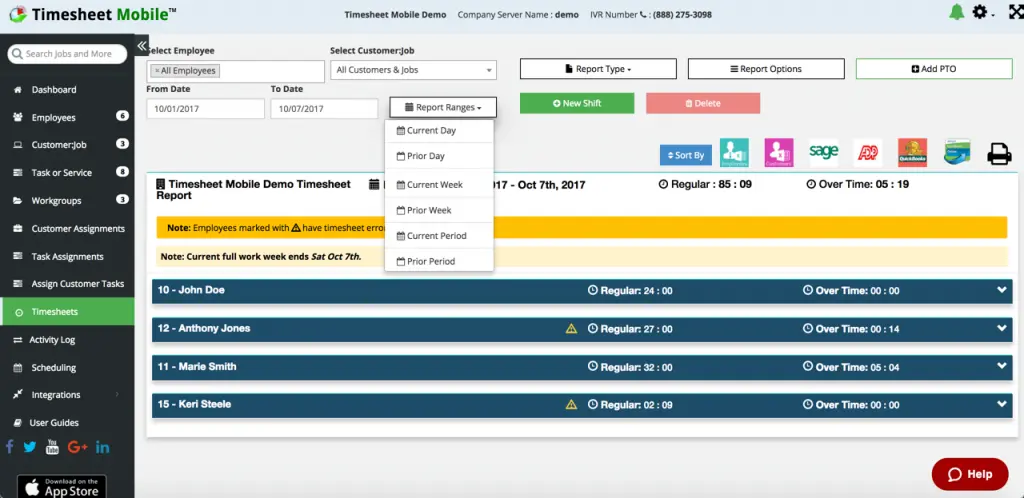Click the ADP export icon
Viewport: 1024px width, 498px height.
[x=867, y=153]
